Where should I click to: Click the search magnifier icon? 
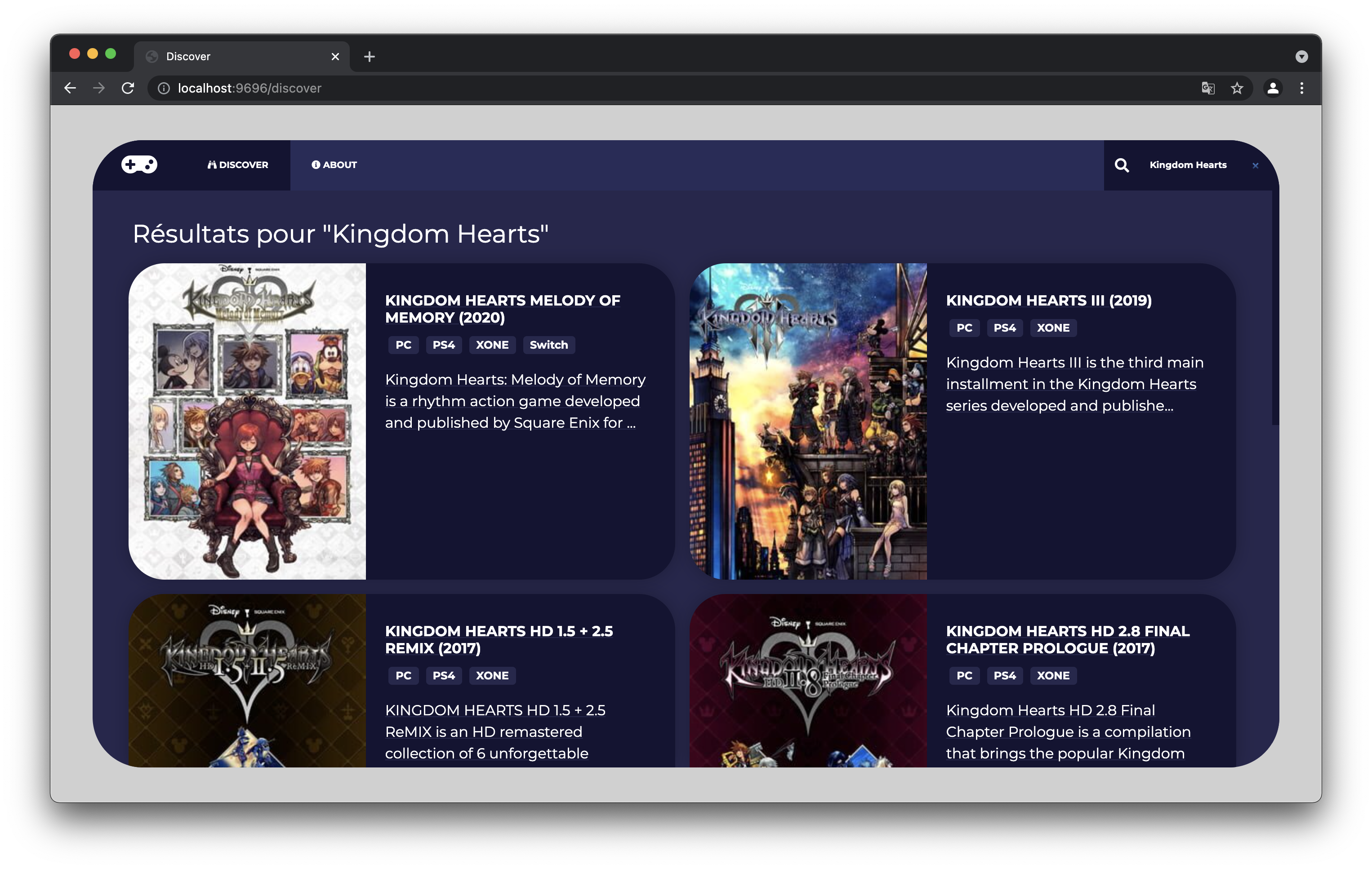point(1121,165)
